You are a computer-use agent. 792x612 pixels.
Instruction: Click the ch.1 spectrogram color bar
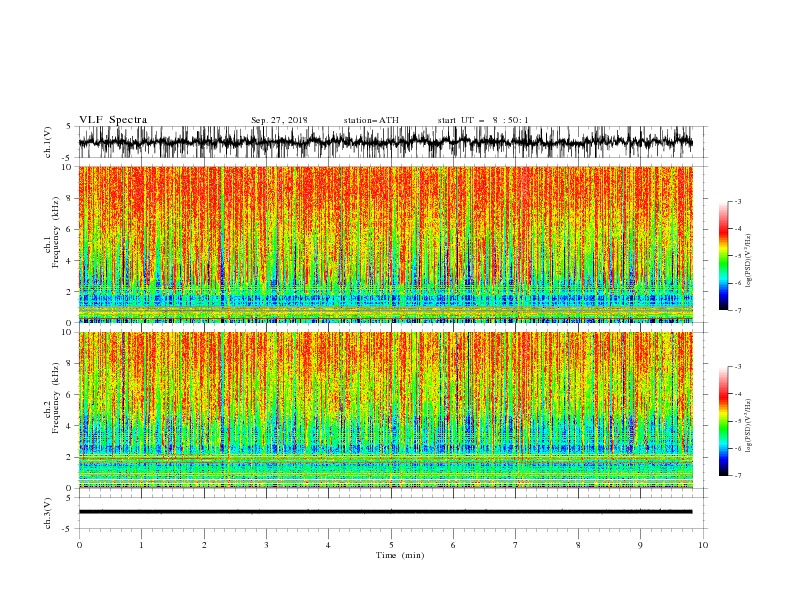click(723, 255)
